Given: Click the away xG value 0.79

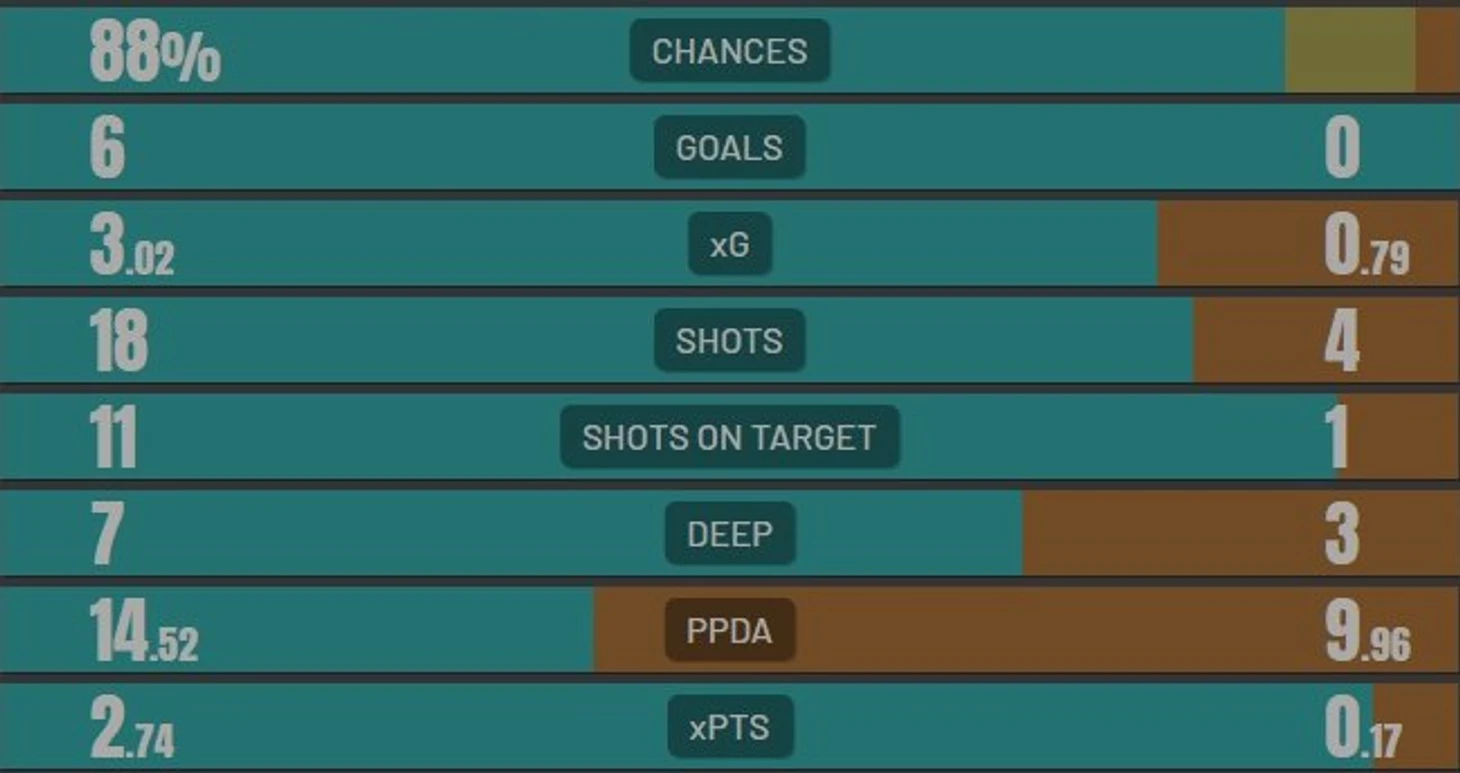Looking at the screenshot, I should 1367,245.
